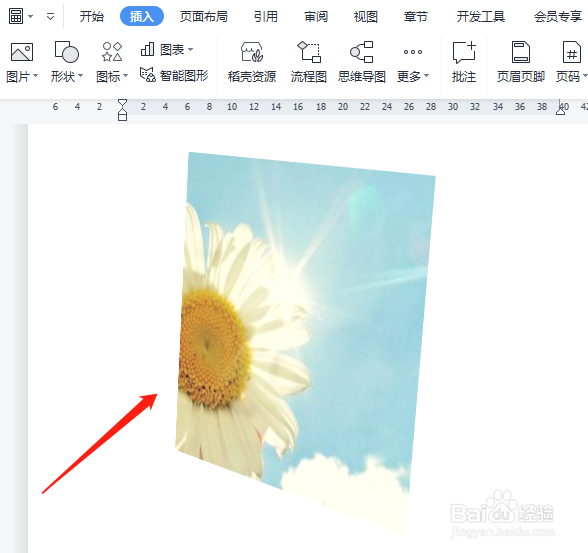Insert a flowchart (流程图)
This screenshot has width=588, height=553.
(309, 62)
